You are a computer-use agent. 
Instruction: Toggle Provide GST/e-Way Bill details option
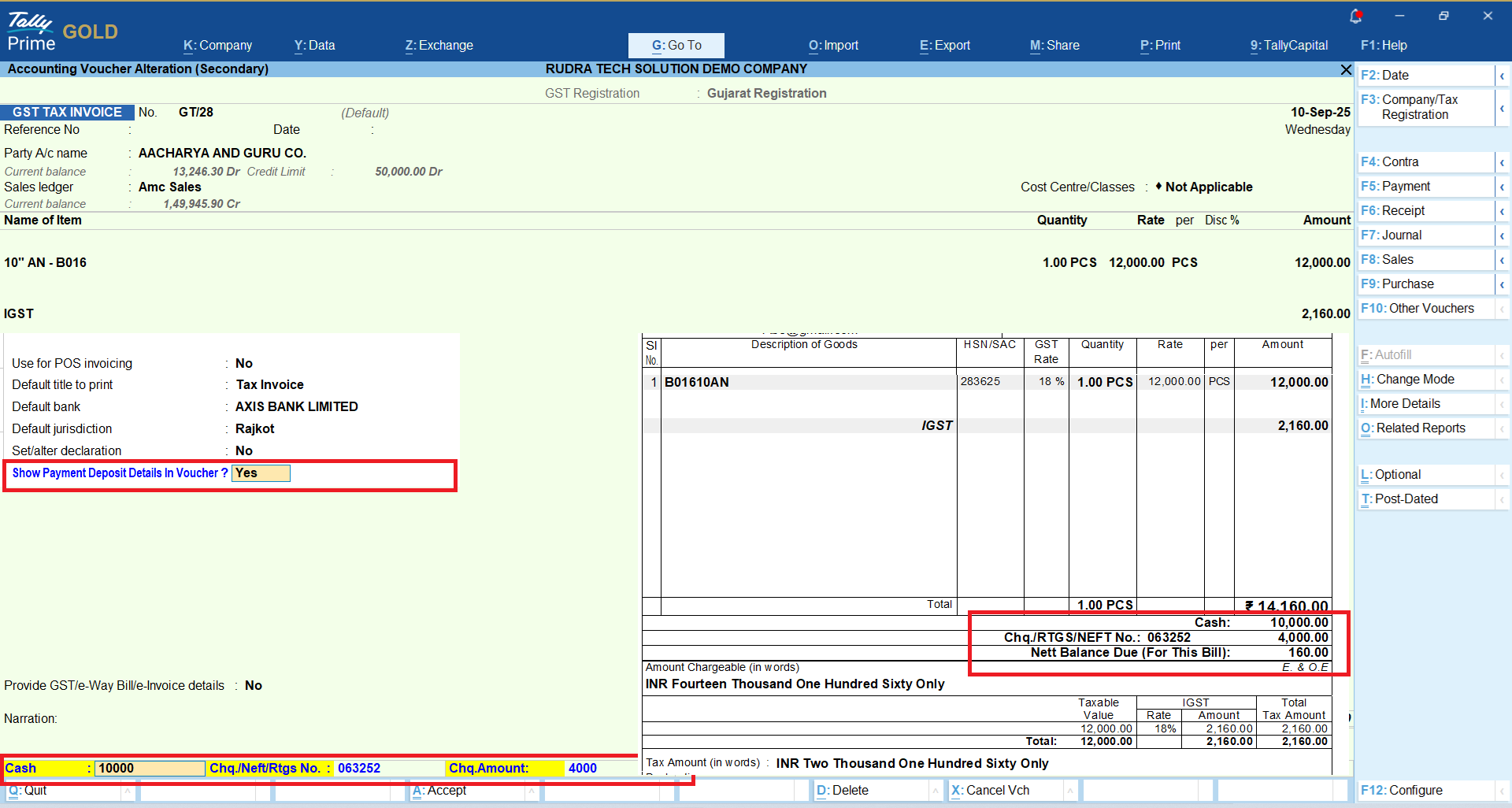coord(253,685)
